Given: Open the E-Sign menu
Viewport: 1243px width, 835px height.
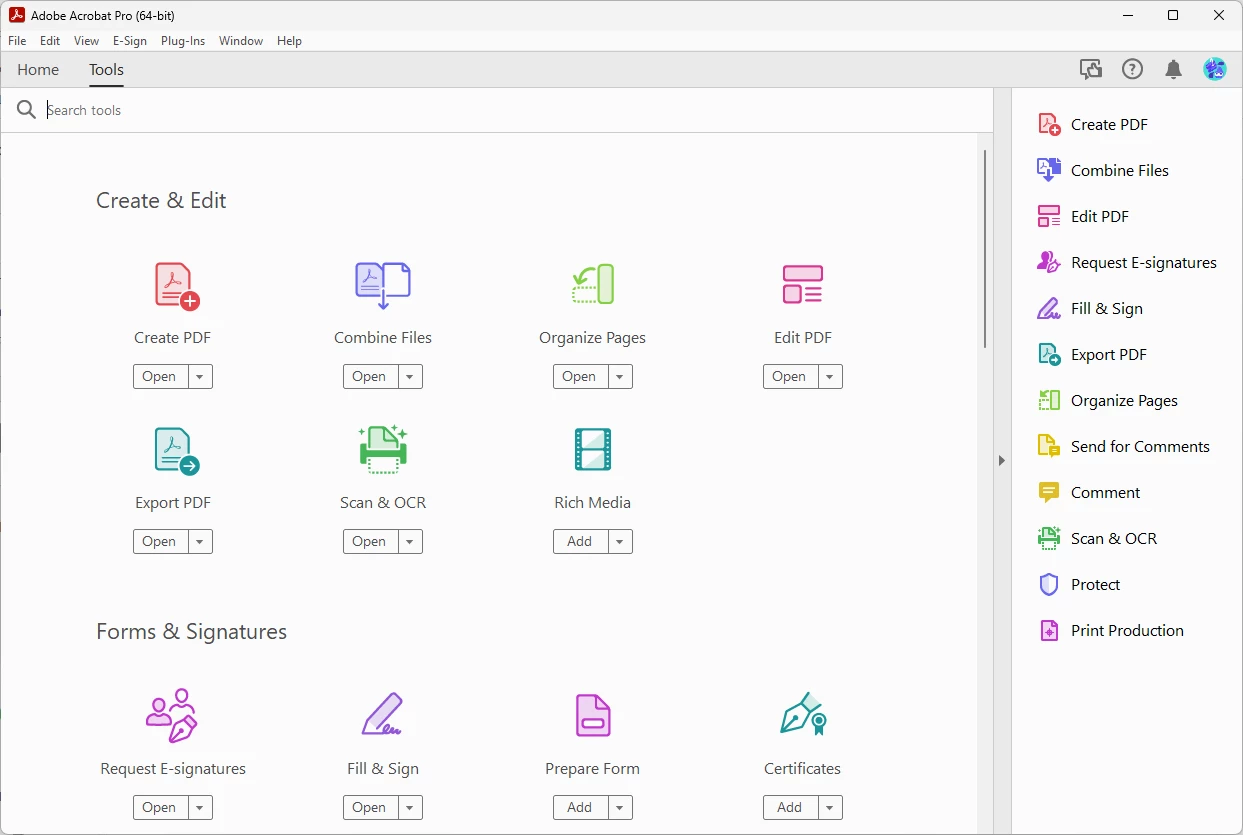Looking at the screenshot, I should pyautogui.click(x=130, y=41).
